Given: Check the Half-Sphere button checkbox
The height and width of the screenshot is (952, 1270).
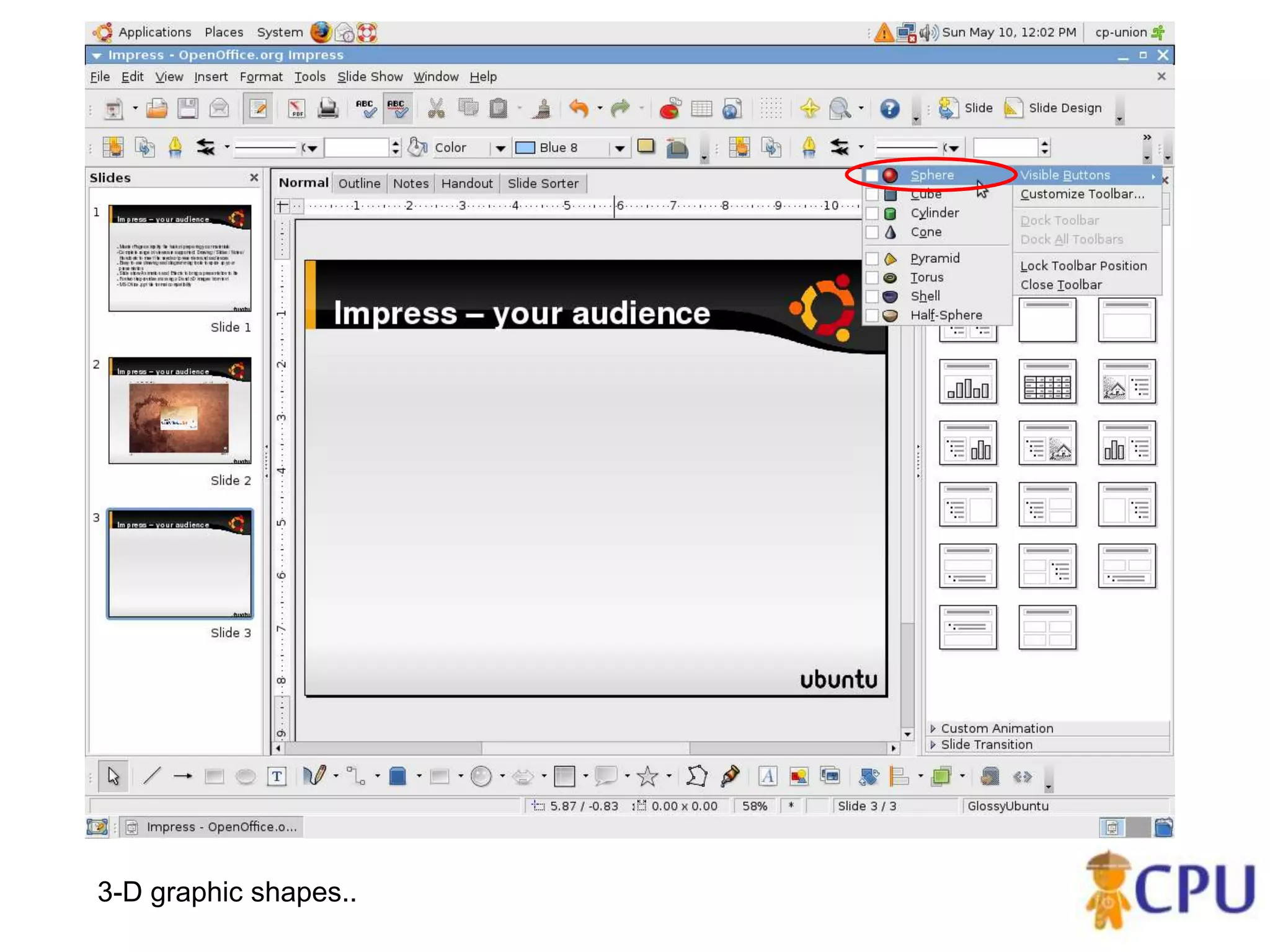Looking at the screenshot, I should click(x=872, y=315).
